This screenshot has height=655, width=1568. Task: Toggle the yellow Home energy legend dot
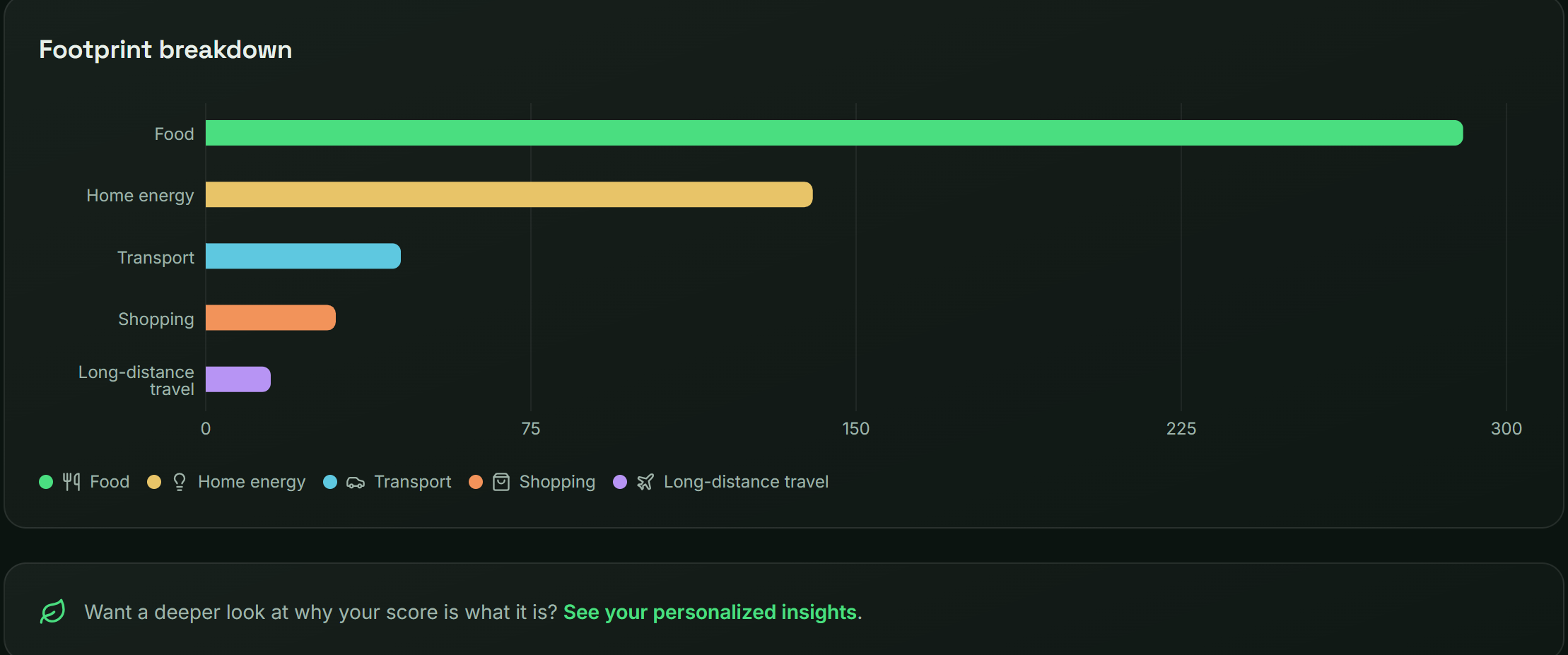pyautogui.click(x=154, y=482)
